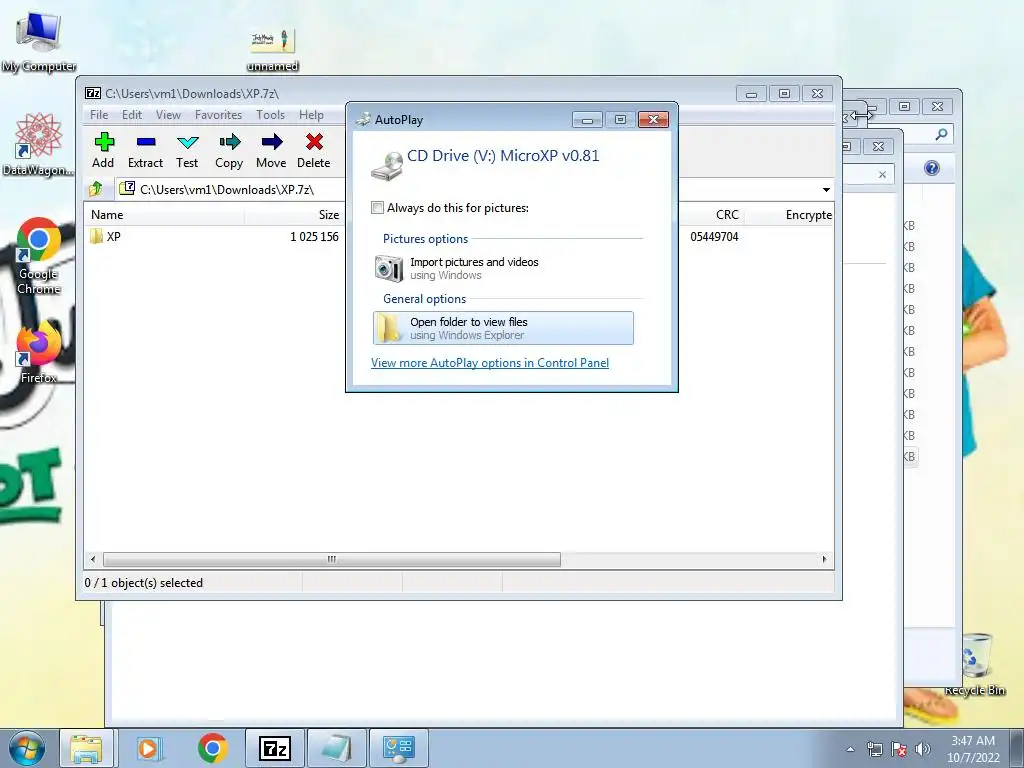Open the media player taskbar icon

149,748
